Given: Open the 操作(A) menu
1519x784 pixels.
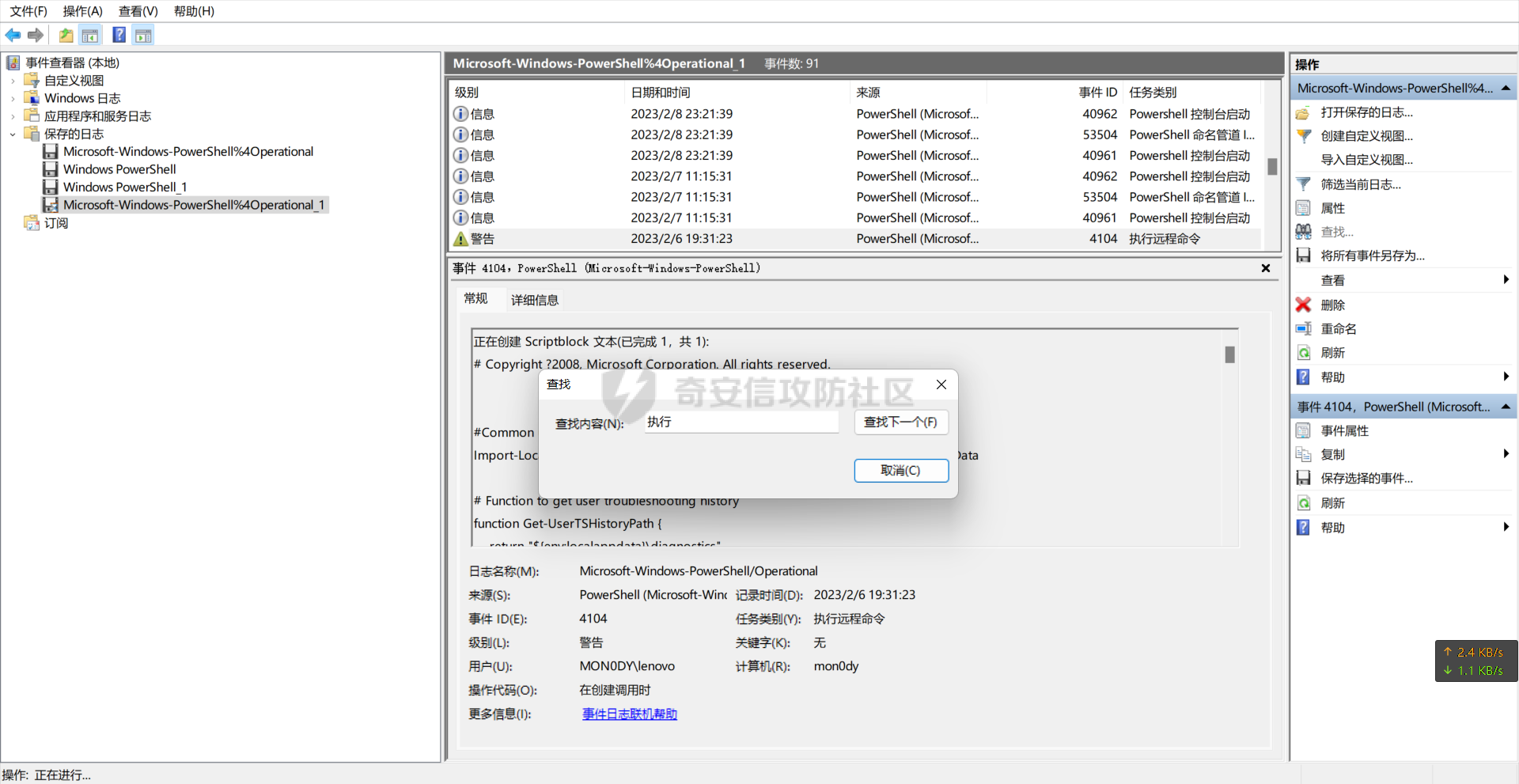Looking at the screenshot, I should pyautogui.click(x=82, y=11).
